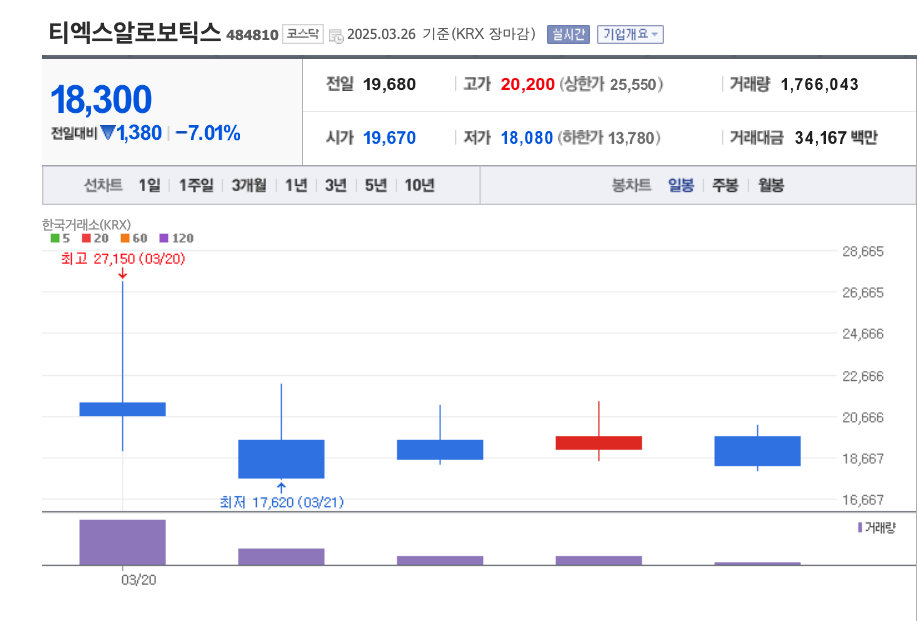Screen dimensions: 917x621
Task: Click the 거래량 legend marker in volume chart
Action: 860,527
